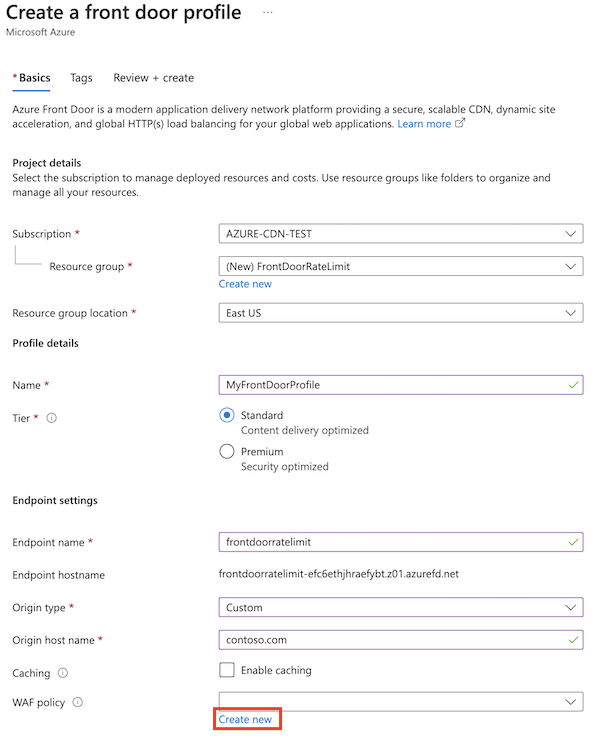Select the Premium tier radio button
Screen dimensions: 600x747
coord(227,451)
